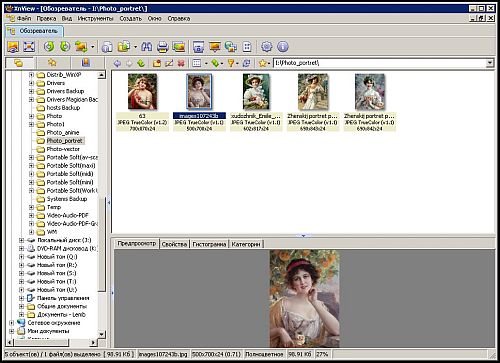Switch to full screen view icon
Image resolution: width=500 pixels, height=363 pixels.
pyautogui.click(x=29, y=47)
